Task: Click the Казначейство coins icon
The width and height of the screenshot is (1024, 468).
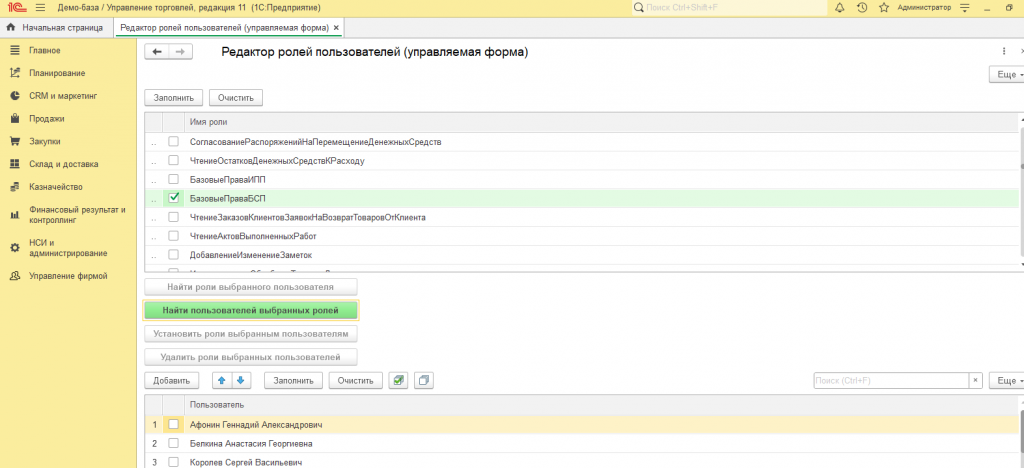Action: click(x=14, y=187)
